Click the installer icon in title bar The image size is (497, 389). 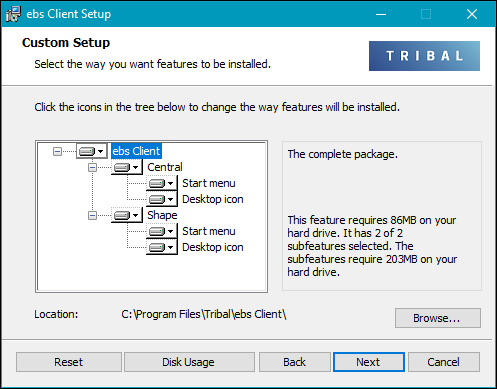coord(13,14)
